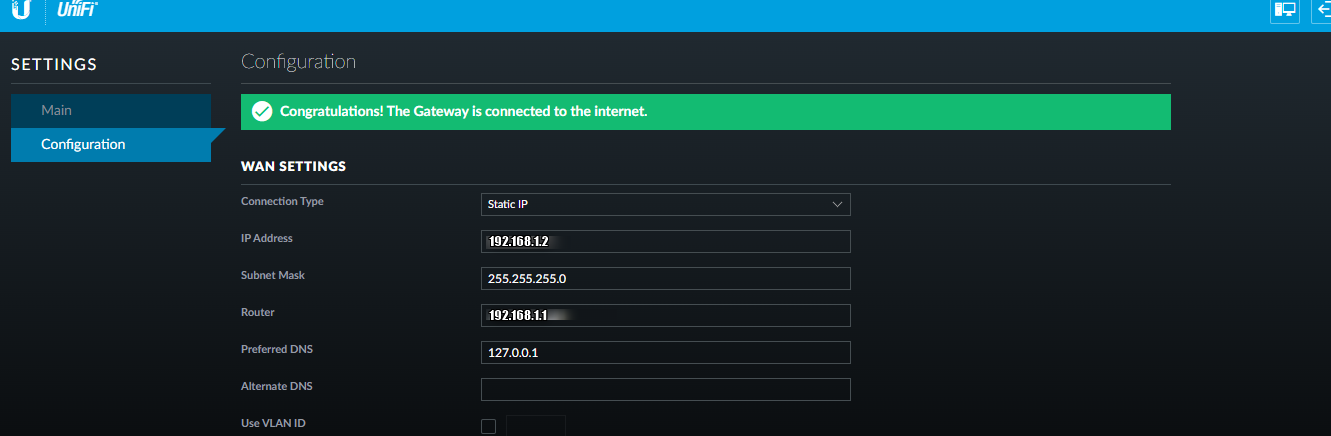Expand the Connection Type dropdown showing Static IP
1331x436 pixels.
click(665, 204)
